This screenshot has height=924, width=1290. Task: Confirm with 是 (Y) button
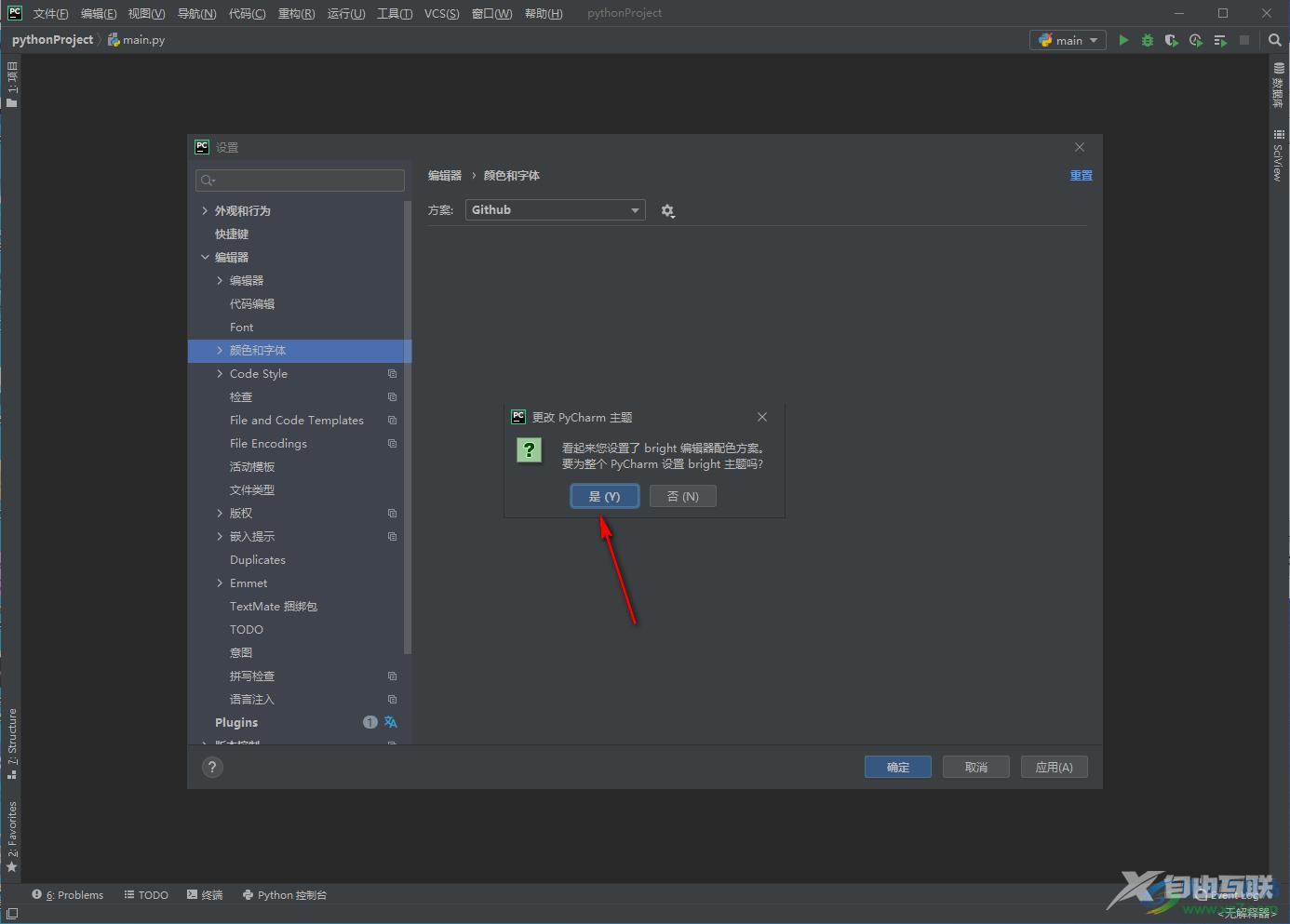tap(605, 497)
